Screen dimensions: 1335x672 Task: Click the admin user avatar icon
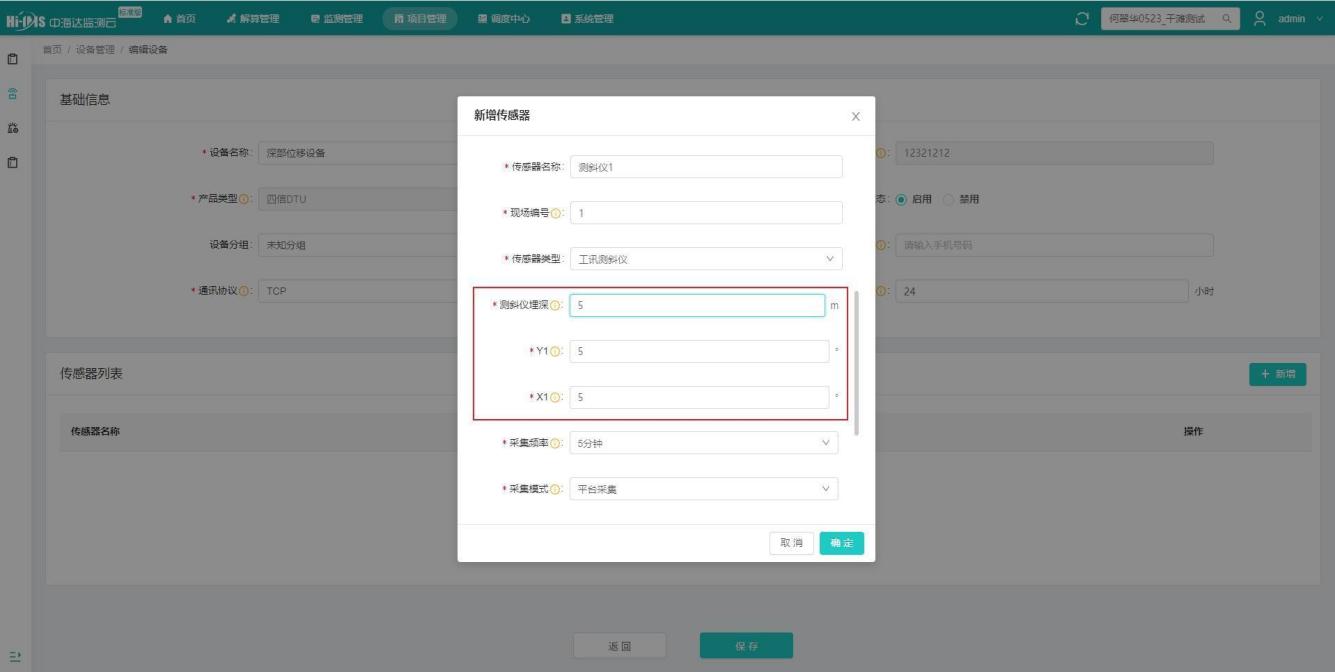[x=1261, y=17]
